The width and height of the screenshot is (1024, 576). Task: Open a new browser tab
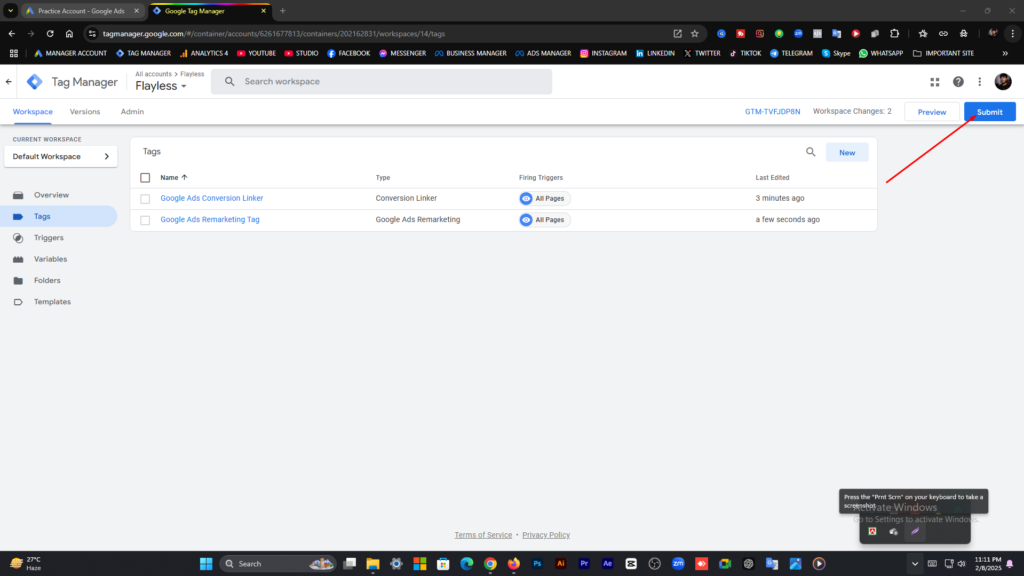283,11
